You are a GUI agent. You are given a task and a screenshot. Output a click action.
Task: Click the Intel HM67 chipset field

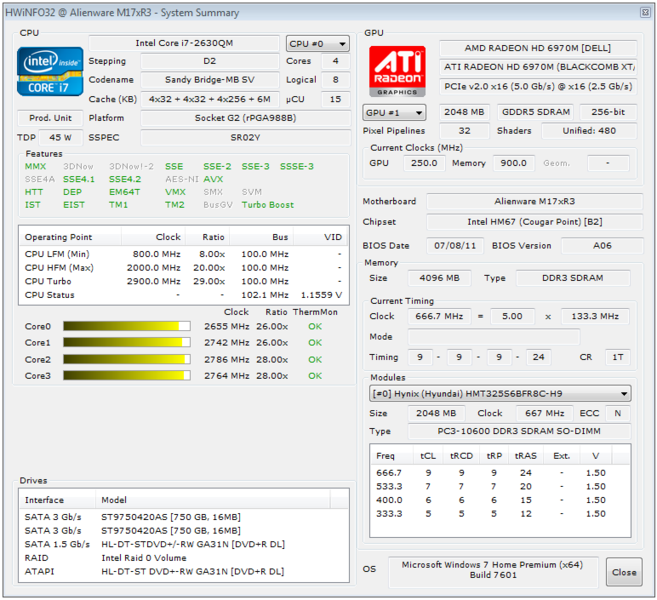pos(534,222)
